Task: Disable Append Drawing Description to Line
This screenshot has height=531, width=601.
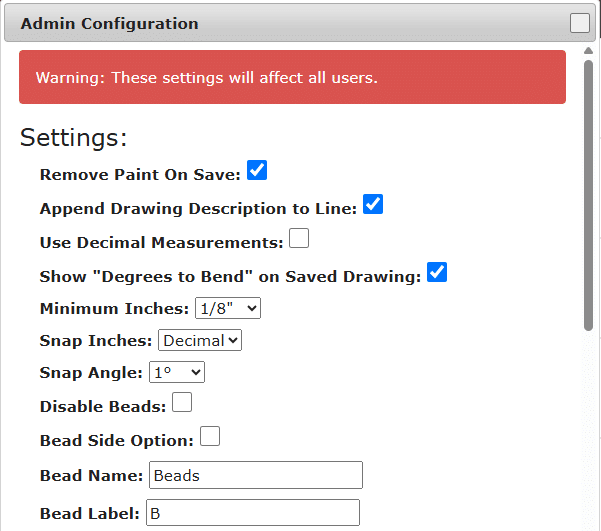Action: point(373,205)
